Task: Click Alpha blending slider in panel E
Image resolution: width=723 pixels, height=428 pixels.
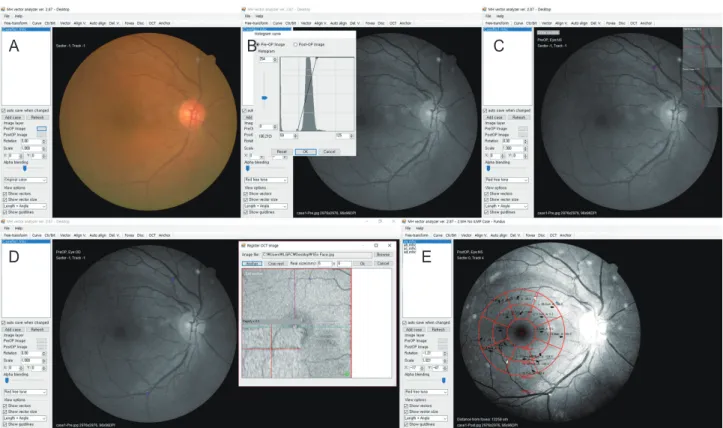Action: coord(444,380)
